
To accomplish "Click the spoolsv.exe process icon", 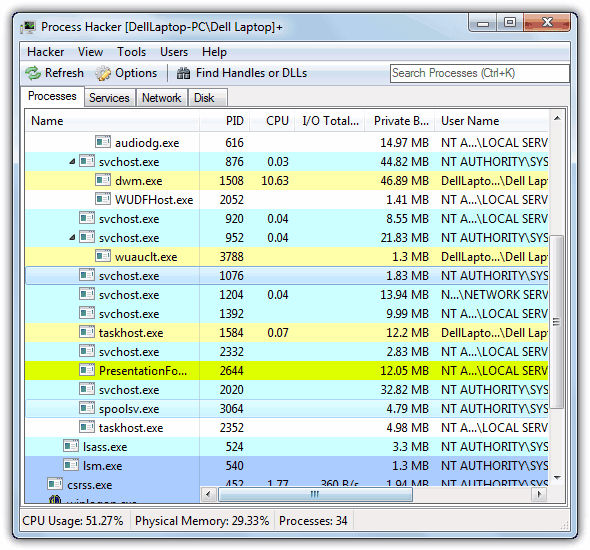I will click(87, 408).
